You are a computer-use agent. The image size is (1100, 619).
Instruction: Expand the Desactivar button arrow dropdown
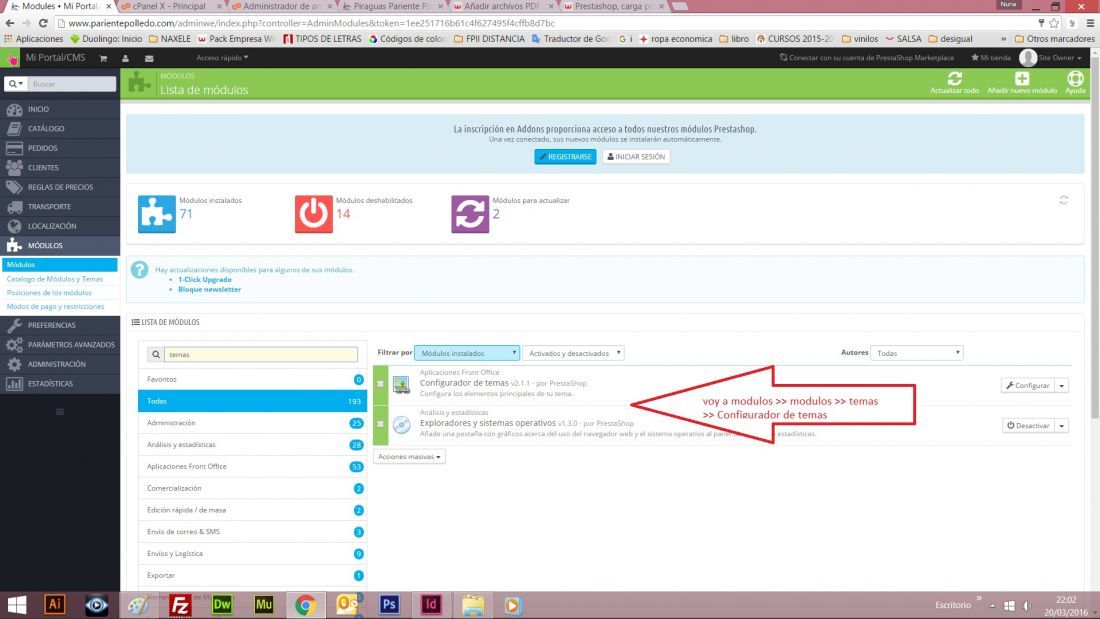click(x=1061, y=425)
